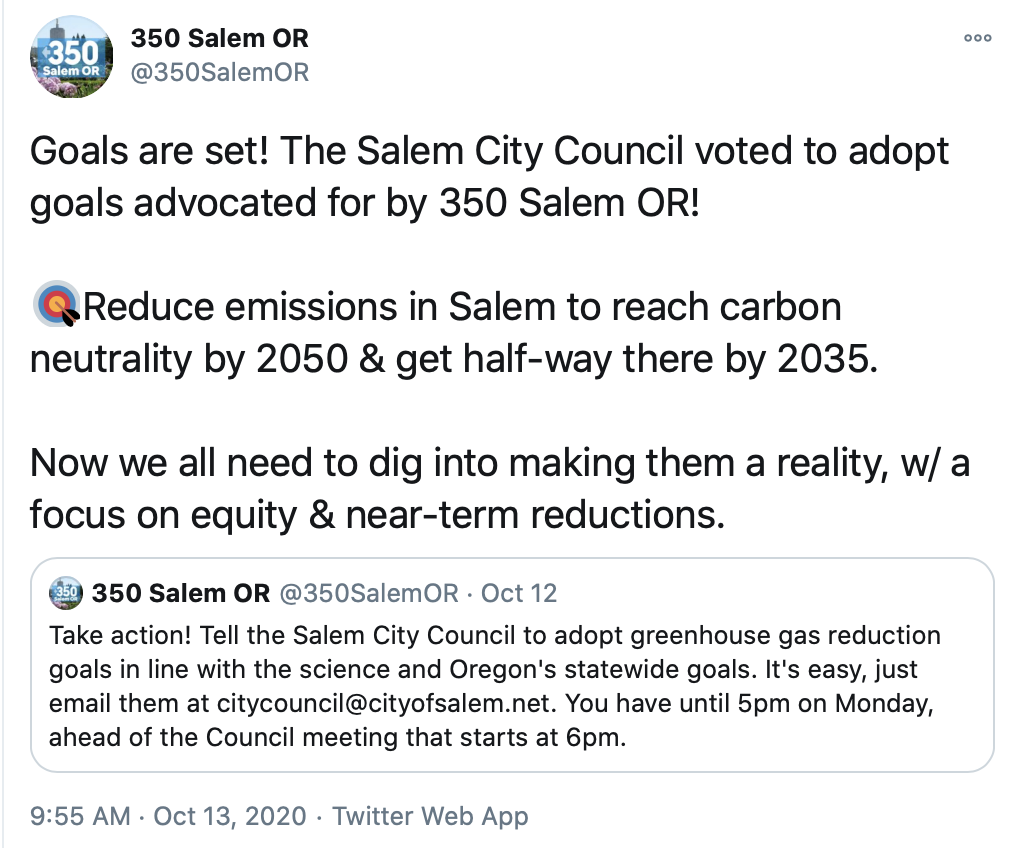Open the "Twitter Web App" source link

click(430, 816)
